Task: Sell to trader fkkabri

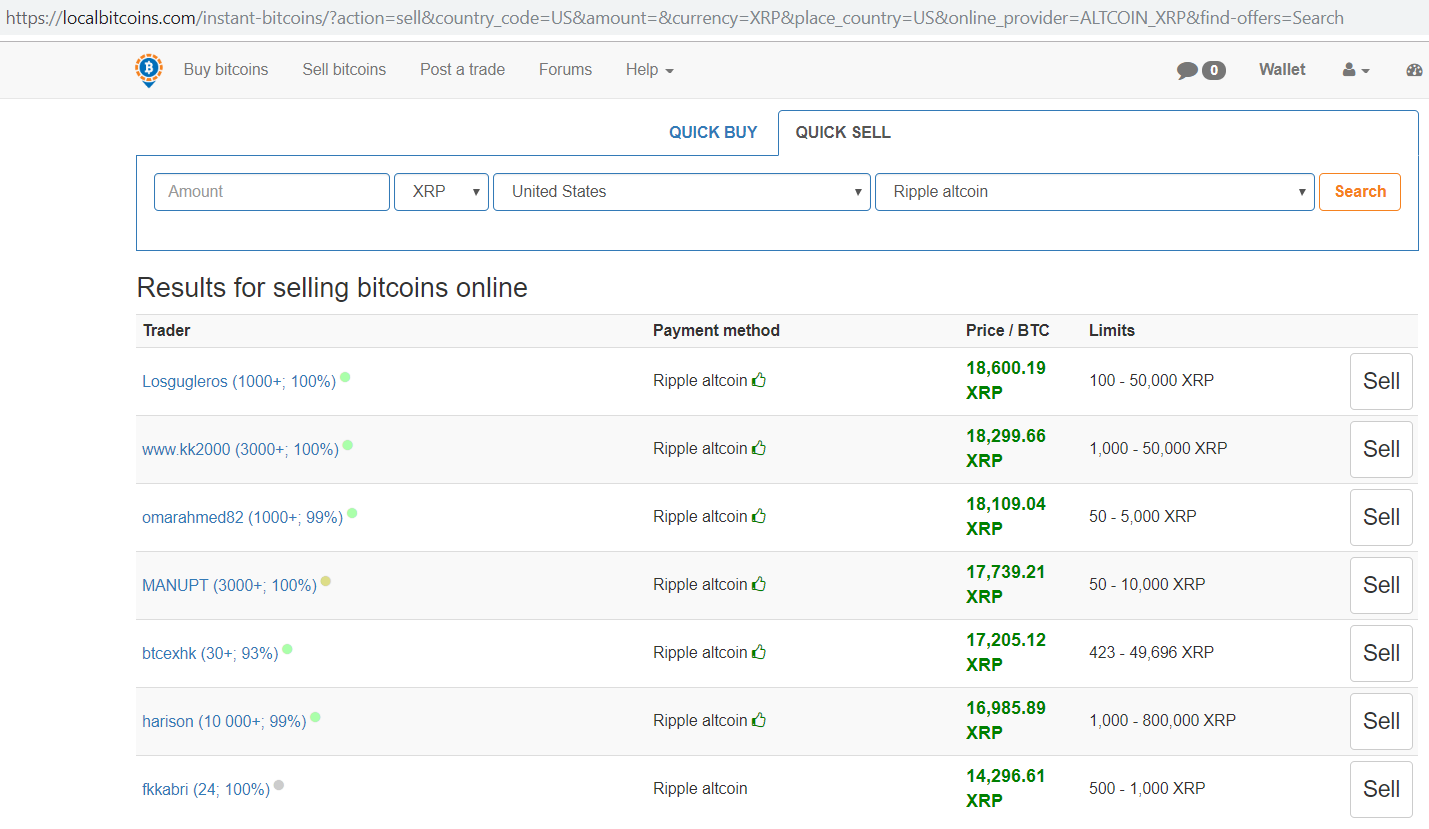Action: [x=1381, y=789]
